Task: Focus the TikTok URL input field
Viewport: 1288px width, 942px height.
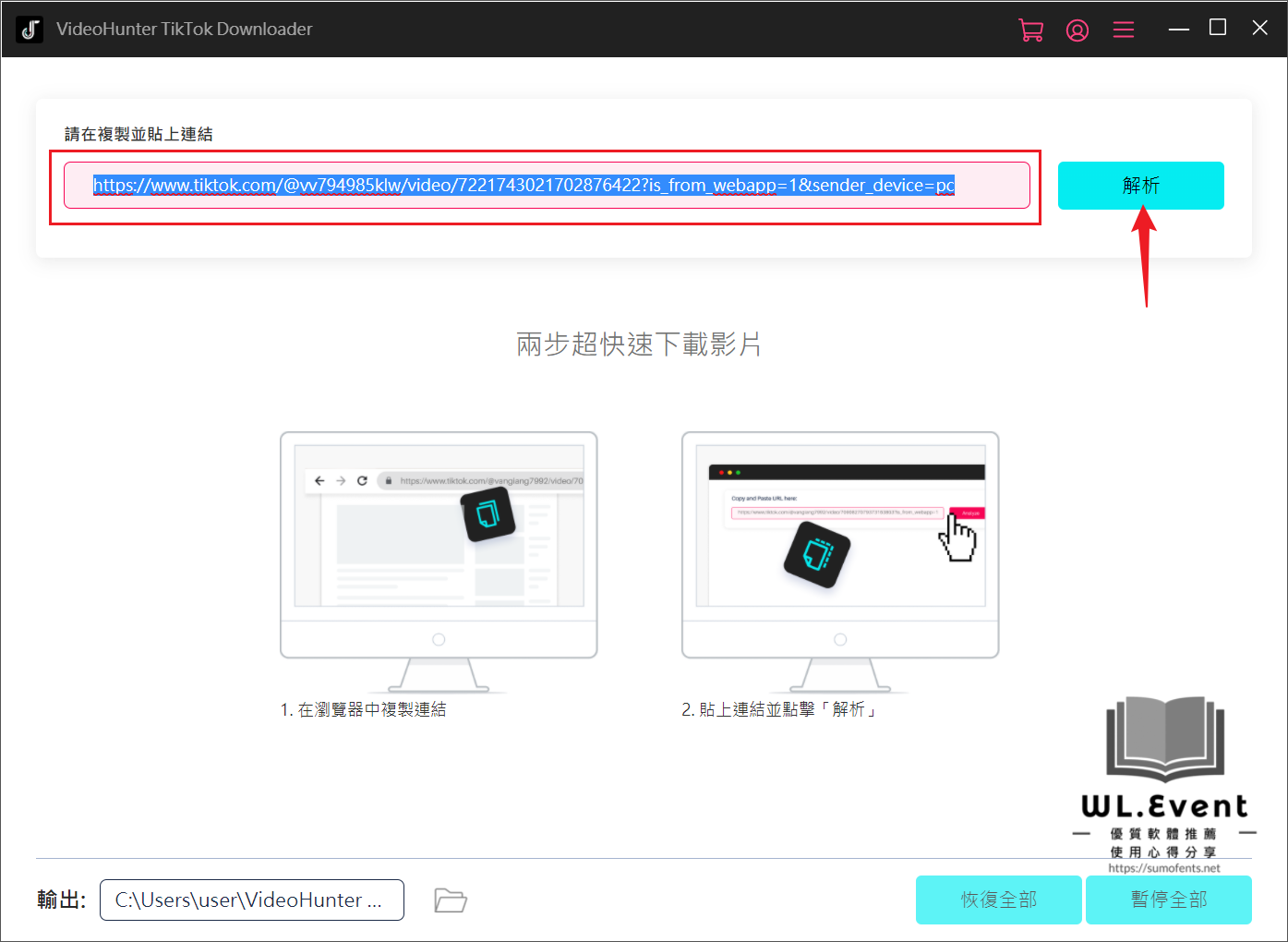Action: (547, 186)
